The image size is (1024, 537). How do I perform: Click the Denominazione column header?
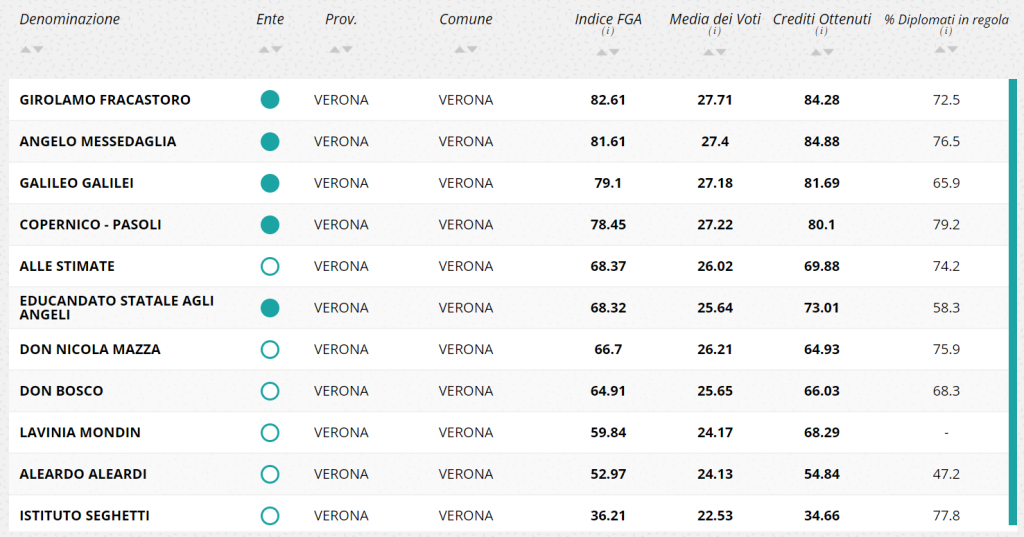[70, 20]
